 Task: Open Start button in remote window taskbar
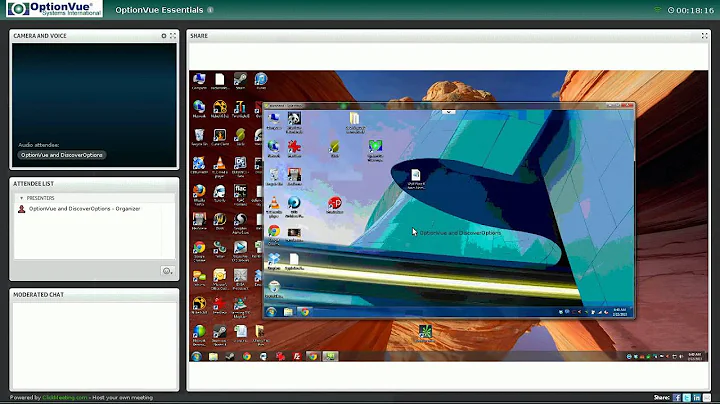[x=271, y=312]
